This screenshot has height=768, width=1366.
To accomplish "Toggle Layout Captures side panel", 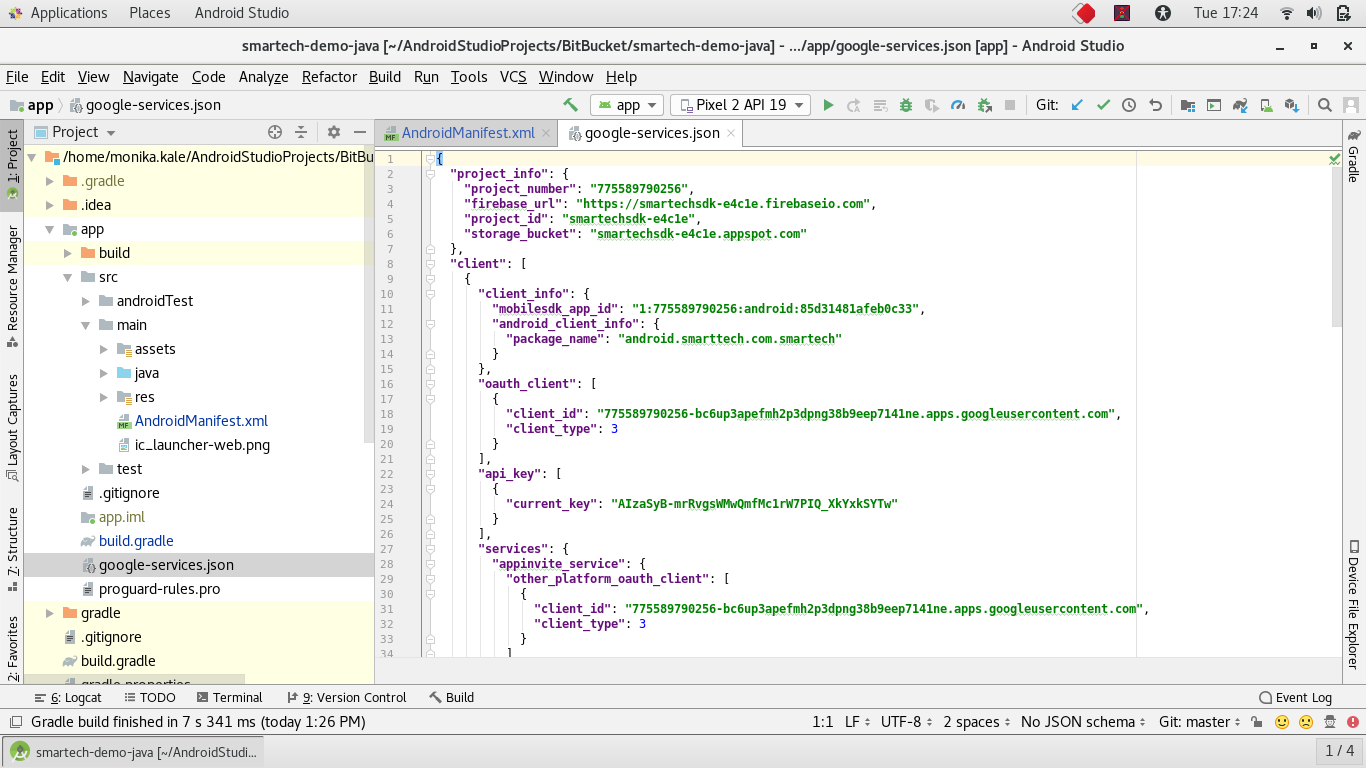I will (x=13, y=427).
